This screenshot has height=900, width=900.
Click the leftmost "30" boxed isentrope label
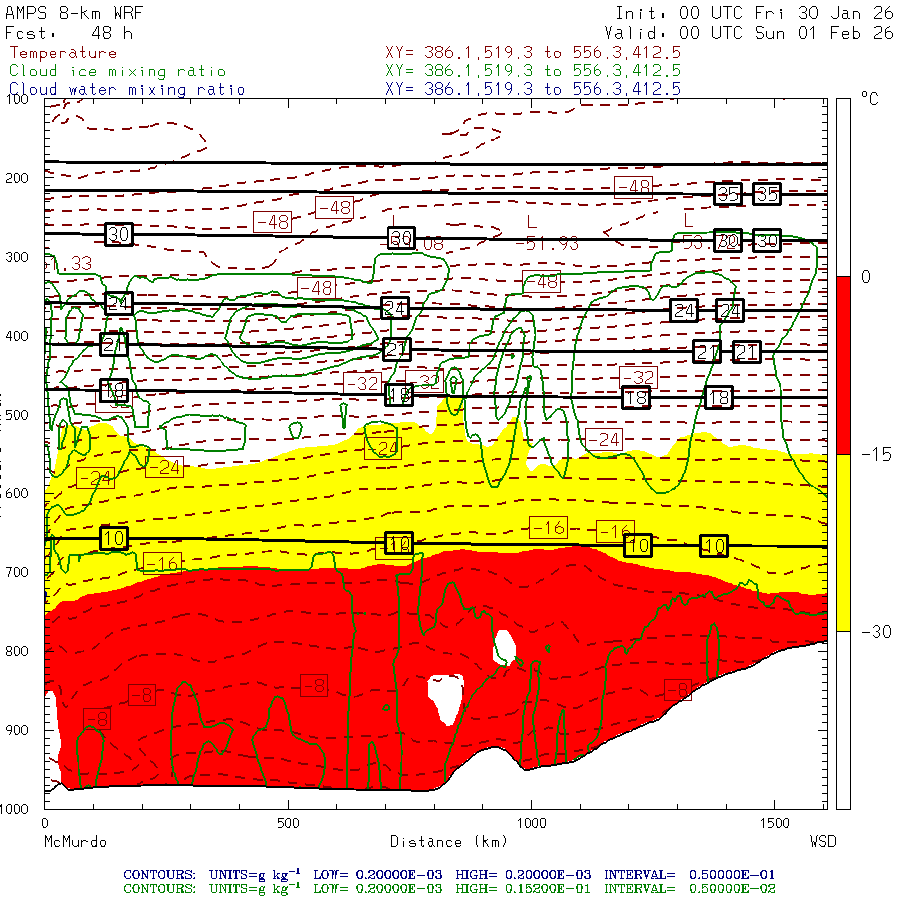point(119,234)
